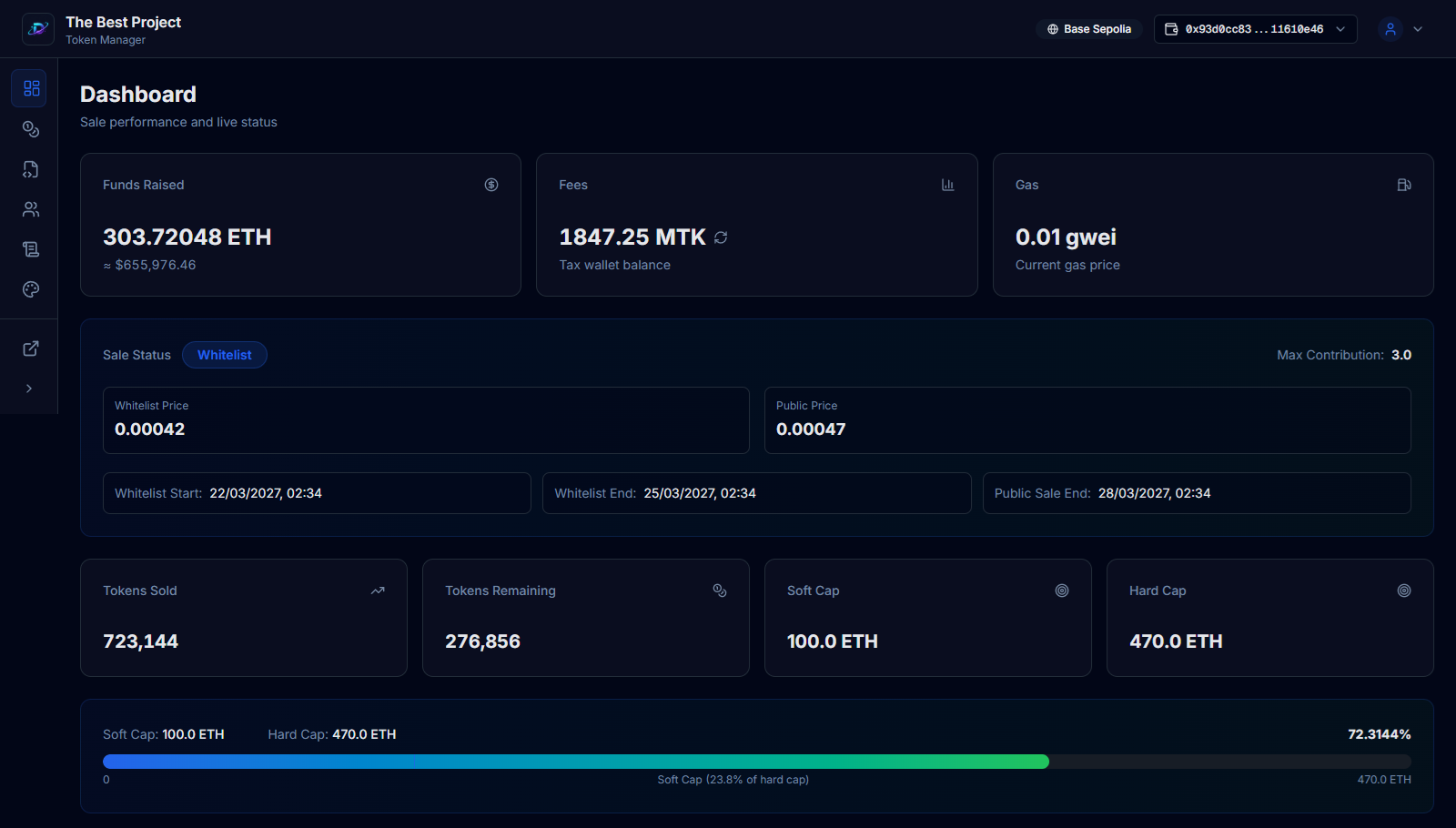Click the external link icon in sidebar
1456x828 pixels.
(31, 348)
